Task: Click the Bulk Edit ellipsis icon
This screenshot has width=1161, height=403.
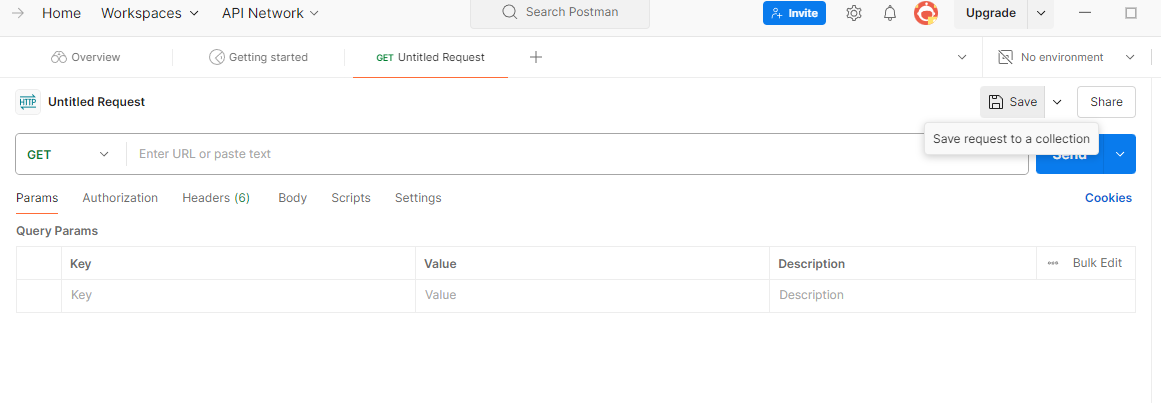Action: (1053, 263)
